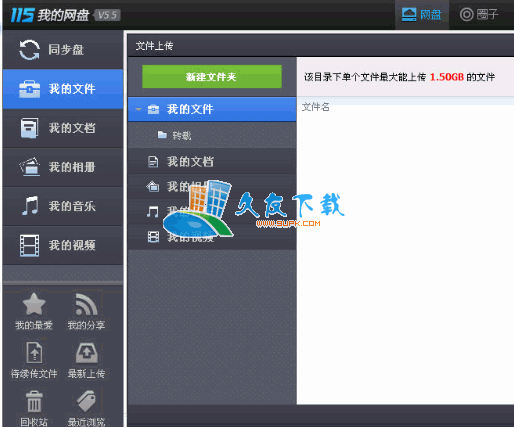Switch to the 圈子 tab

tap(479, 14)
